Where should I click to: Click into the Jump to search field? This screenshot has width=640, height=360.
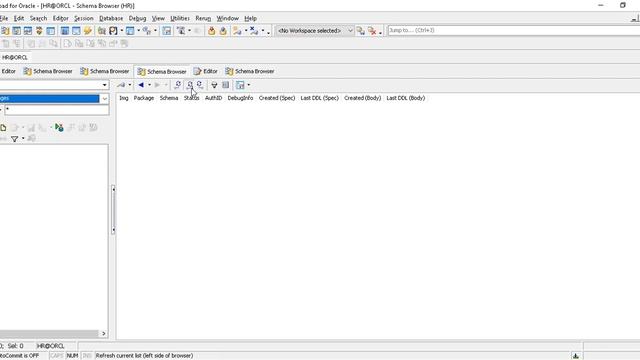point(513,31)
